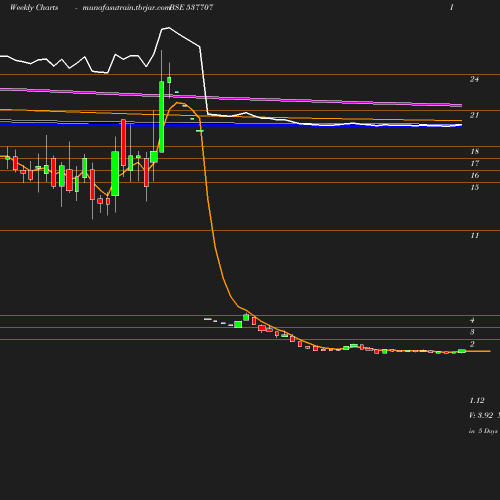
Task: Click the "Weekly Charts" title text
Action: click(x=34, y=8)
